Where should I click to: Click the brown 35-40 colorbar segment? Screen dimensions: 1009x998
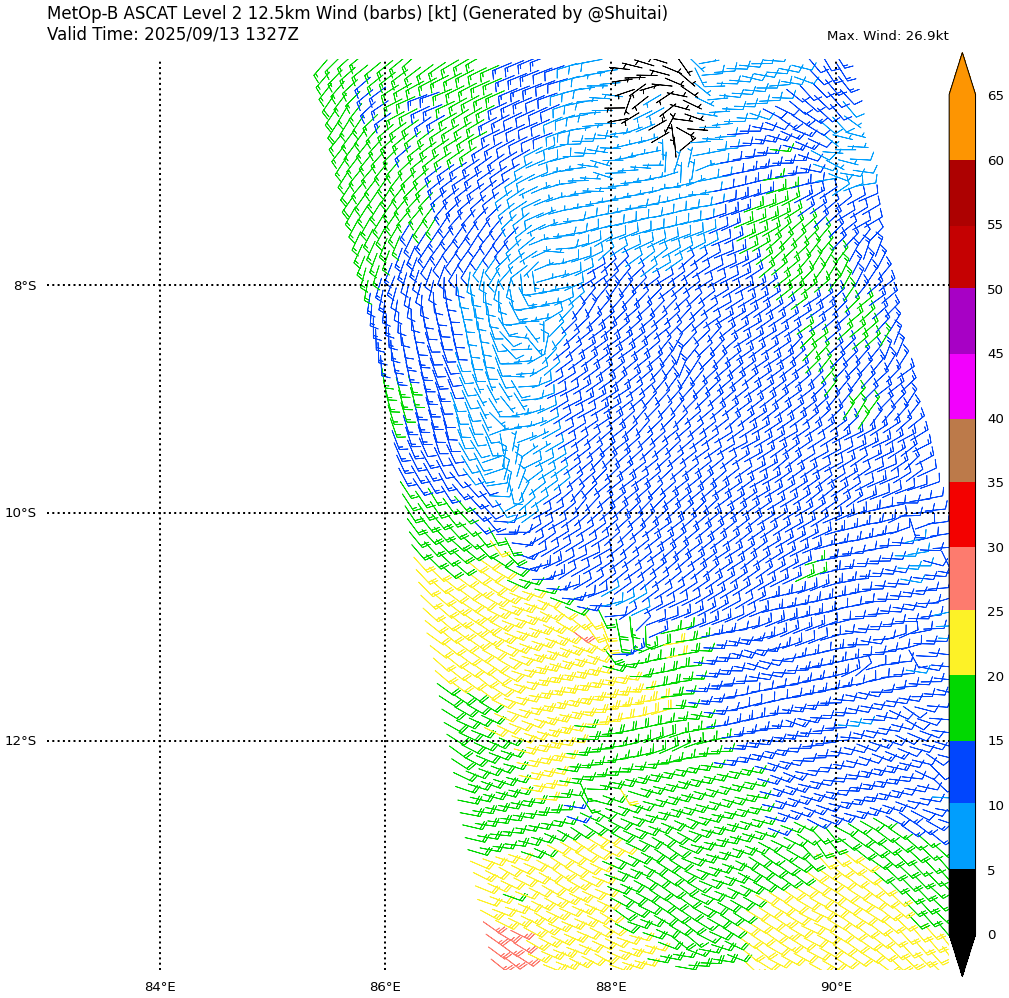click(962, 450)
